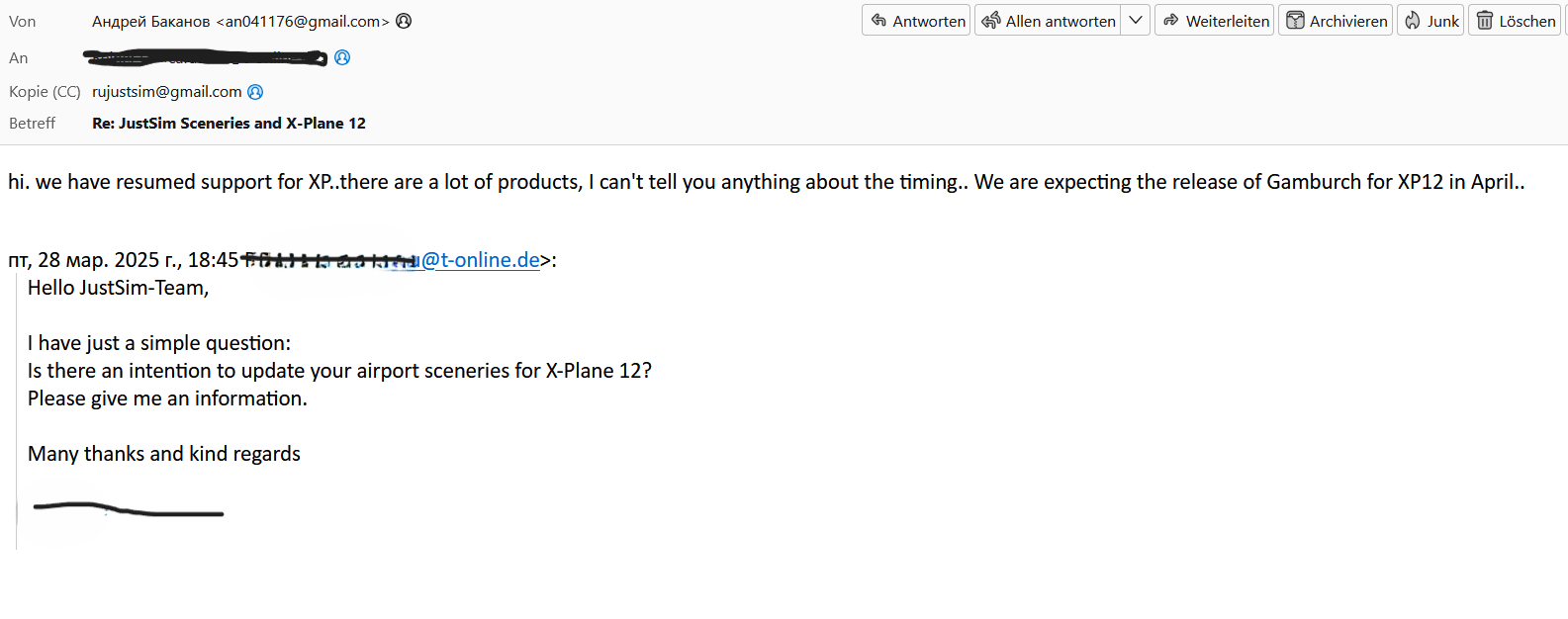This screenshot has height=619, width=1568.
Task: Click the Antworten reply arrow icon
Action: pos(878,21)
